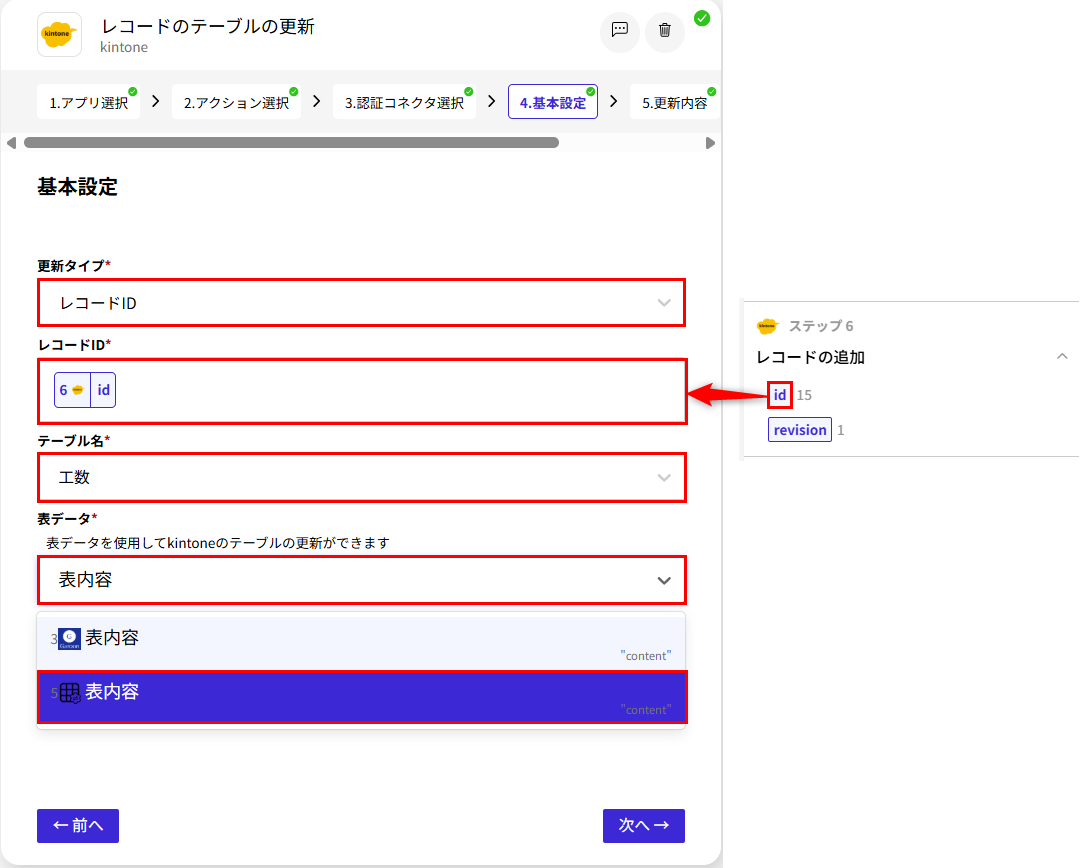Image resolution: width=1084 pixels, height=868 pixels.
Task: Open the テーブル名 dropdown showing 工数
Action: [x=362, y=478]
